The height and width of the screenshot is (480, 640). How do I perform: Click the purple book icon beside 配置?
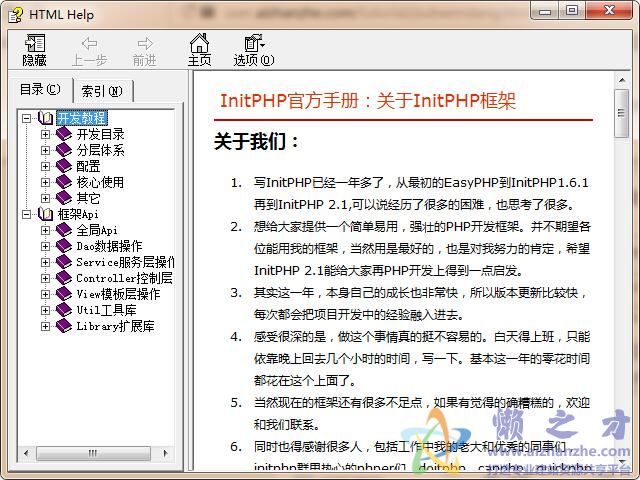pos(64,166)
